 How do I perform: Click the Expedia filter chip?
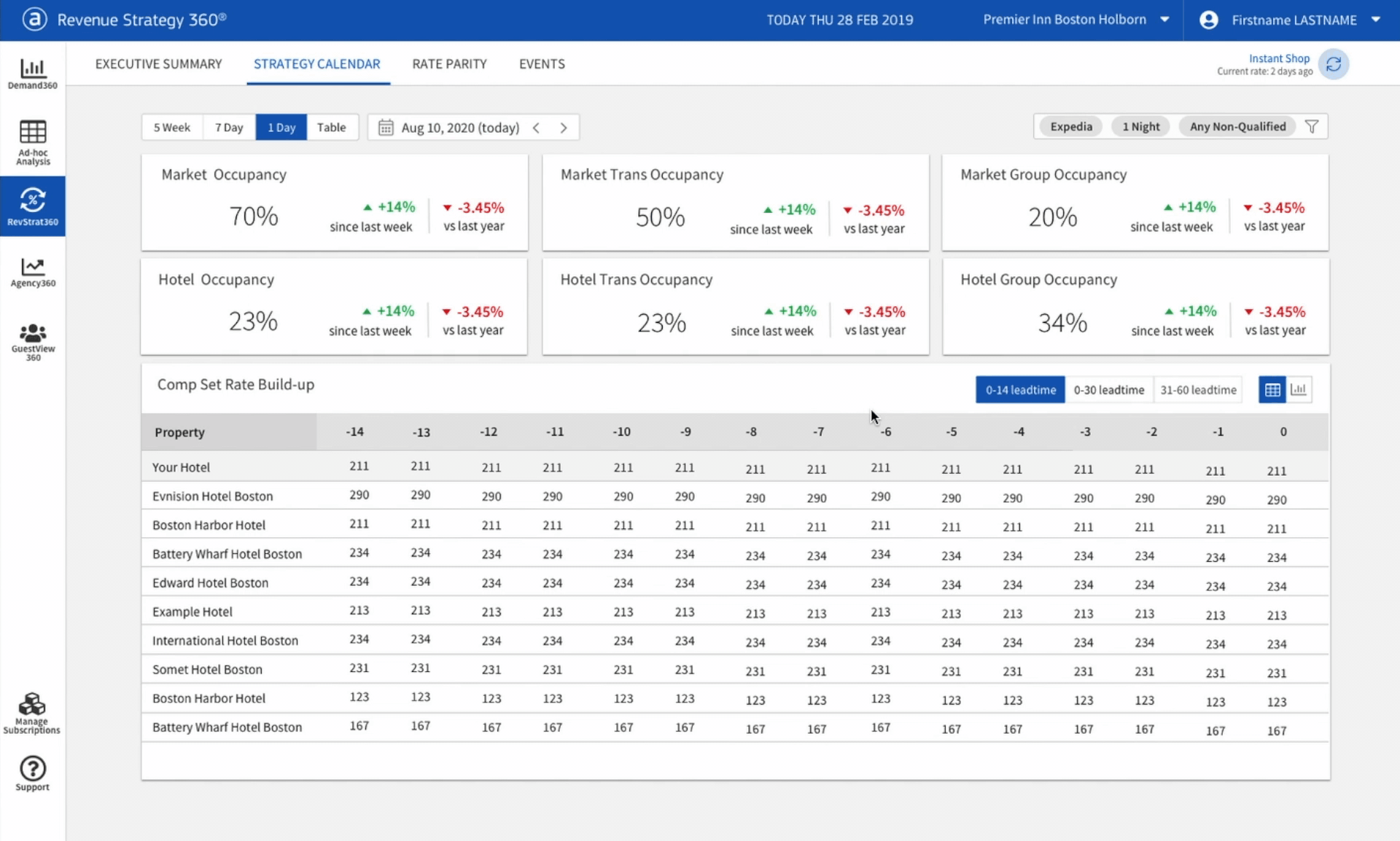[x=1070, y=127]
